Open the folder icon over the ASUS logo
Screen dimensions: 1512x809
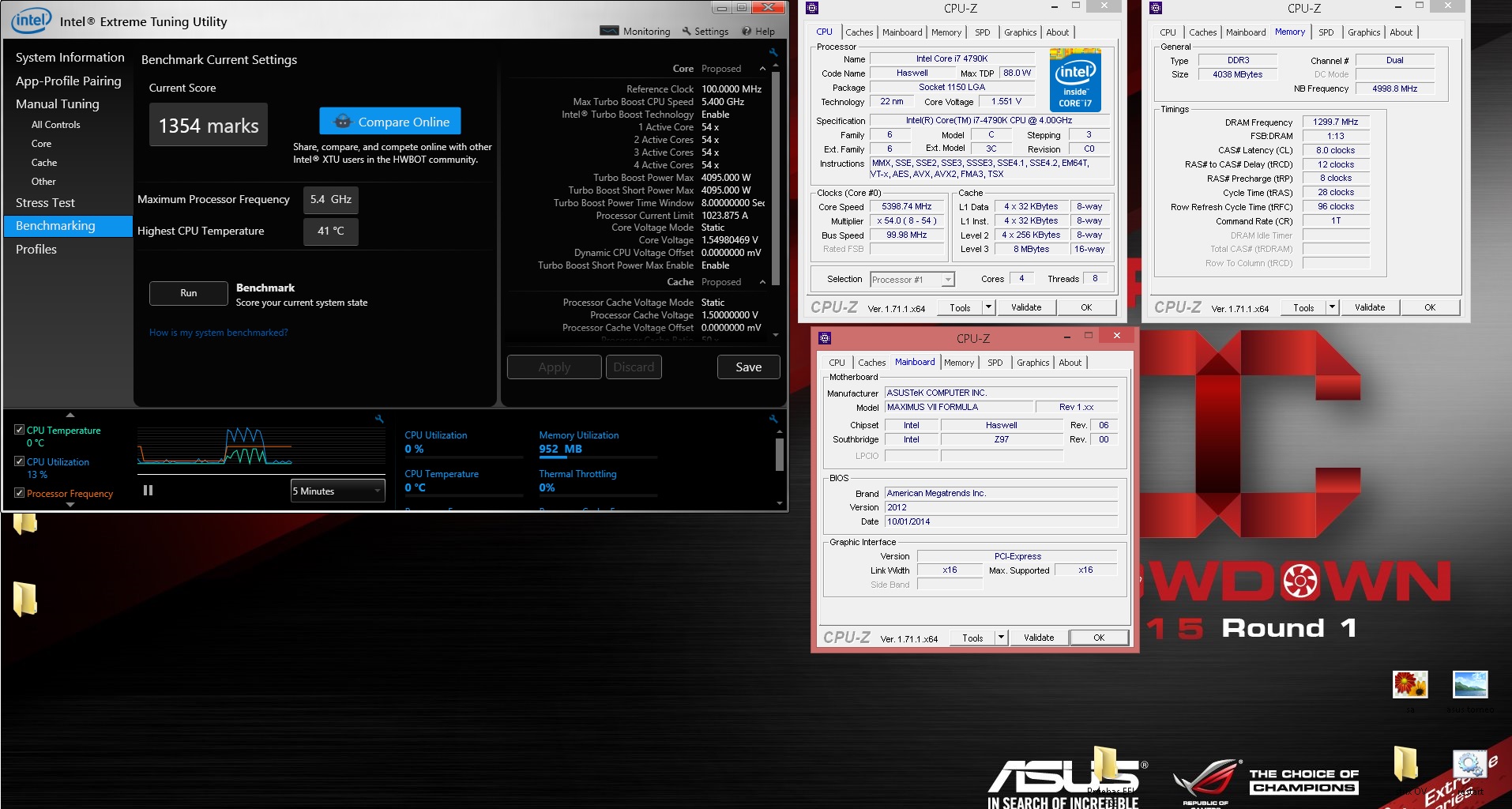(1105, 763)
